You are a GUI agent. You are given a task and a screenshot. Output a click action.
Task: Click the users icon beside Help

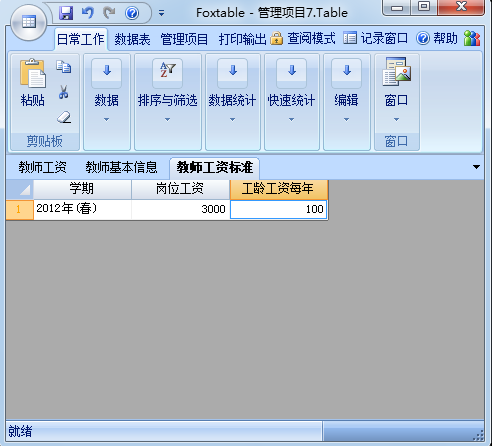pos(472,39)
